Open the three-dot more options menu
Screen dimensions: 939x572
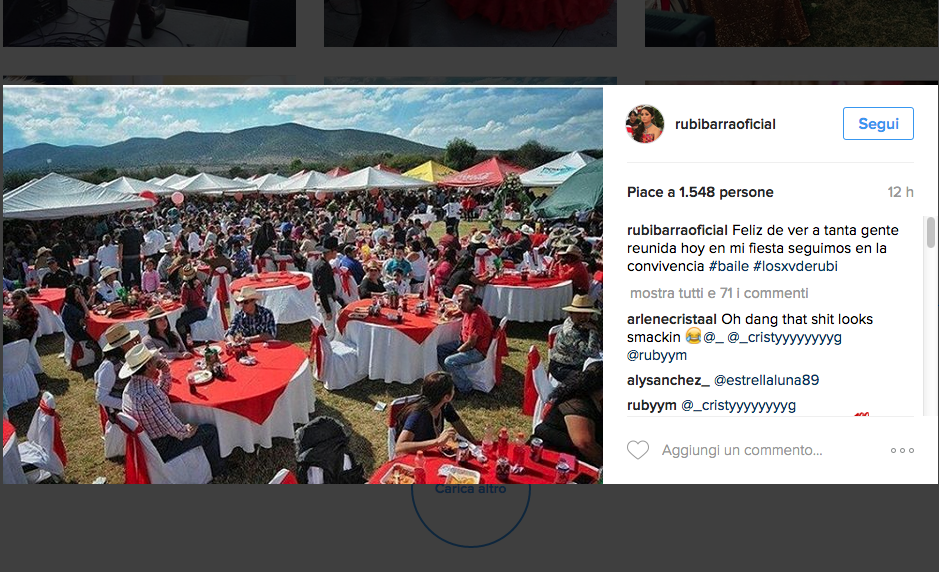click(x=902, y=450)
